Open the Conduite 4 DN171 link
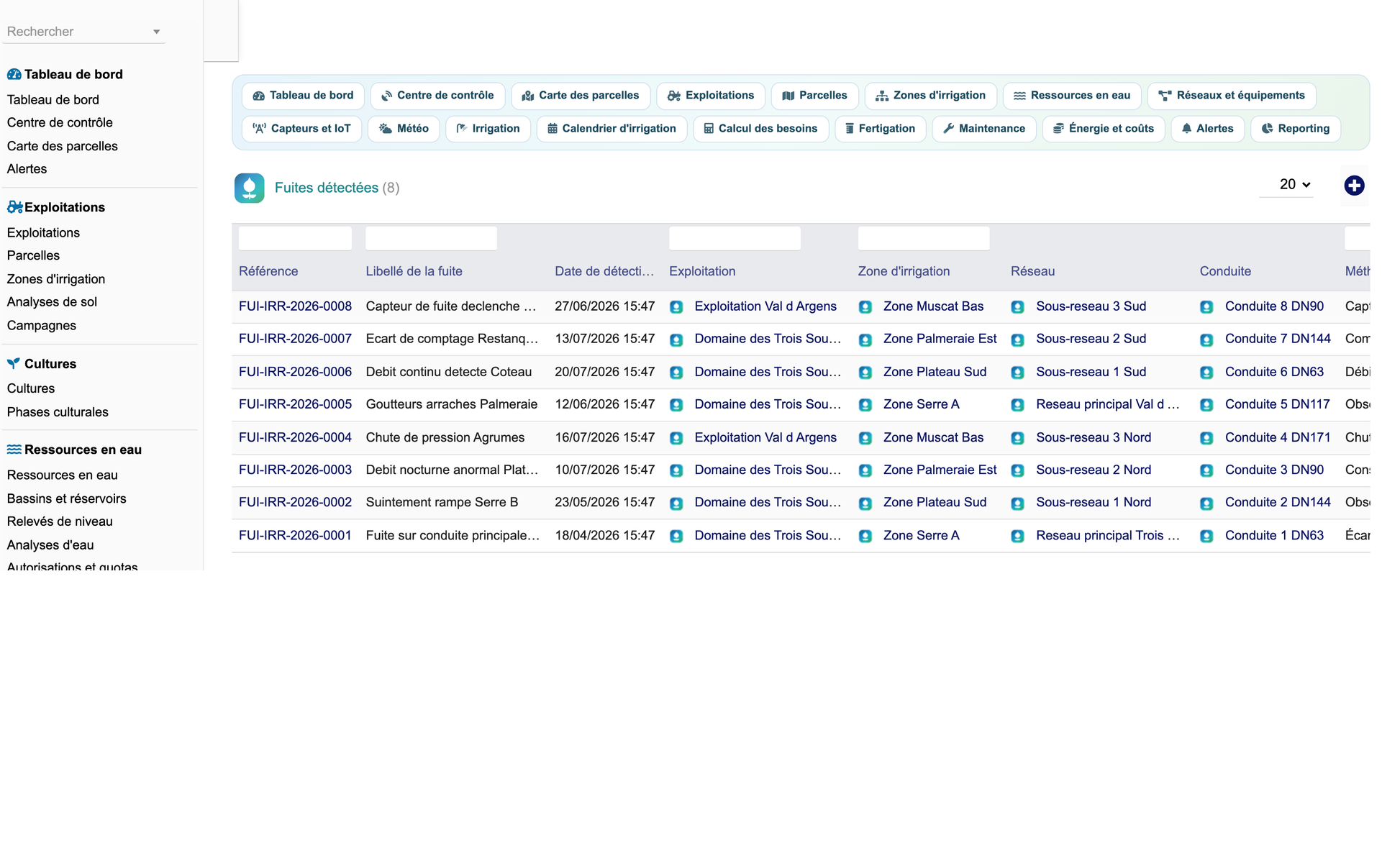The height and width of the screenshot is (866, 1400). coord(1278,437)
